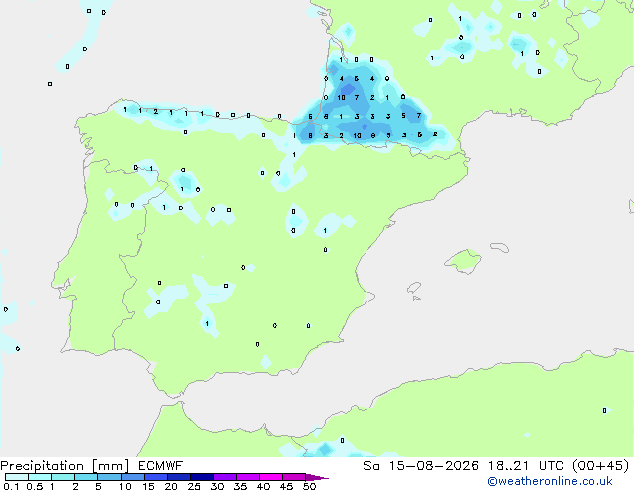Click the 0.1 to 0.5 mm legend swatch

(17, 477)
